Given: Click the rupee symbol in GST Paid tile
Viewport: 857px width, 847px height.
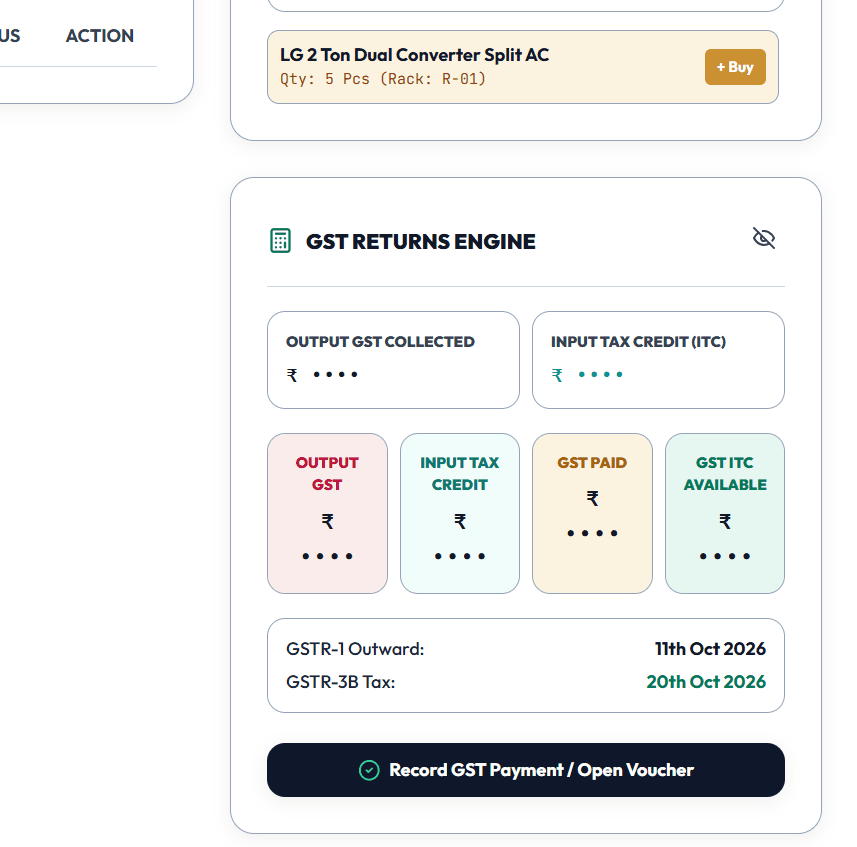Looking at the screenshot, I should (x=592, y=498).
